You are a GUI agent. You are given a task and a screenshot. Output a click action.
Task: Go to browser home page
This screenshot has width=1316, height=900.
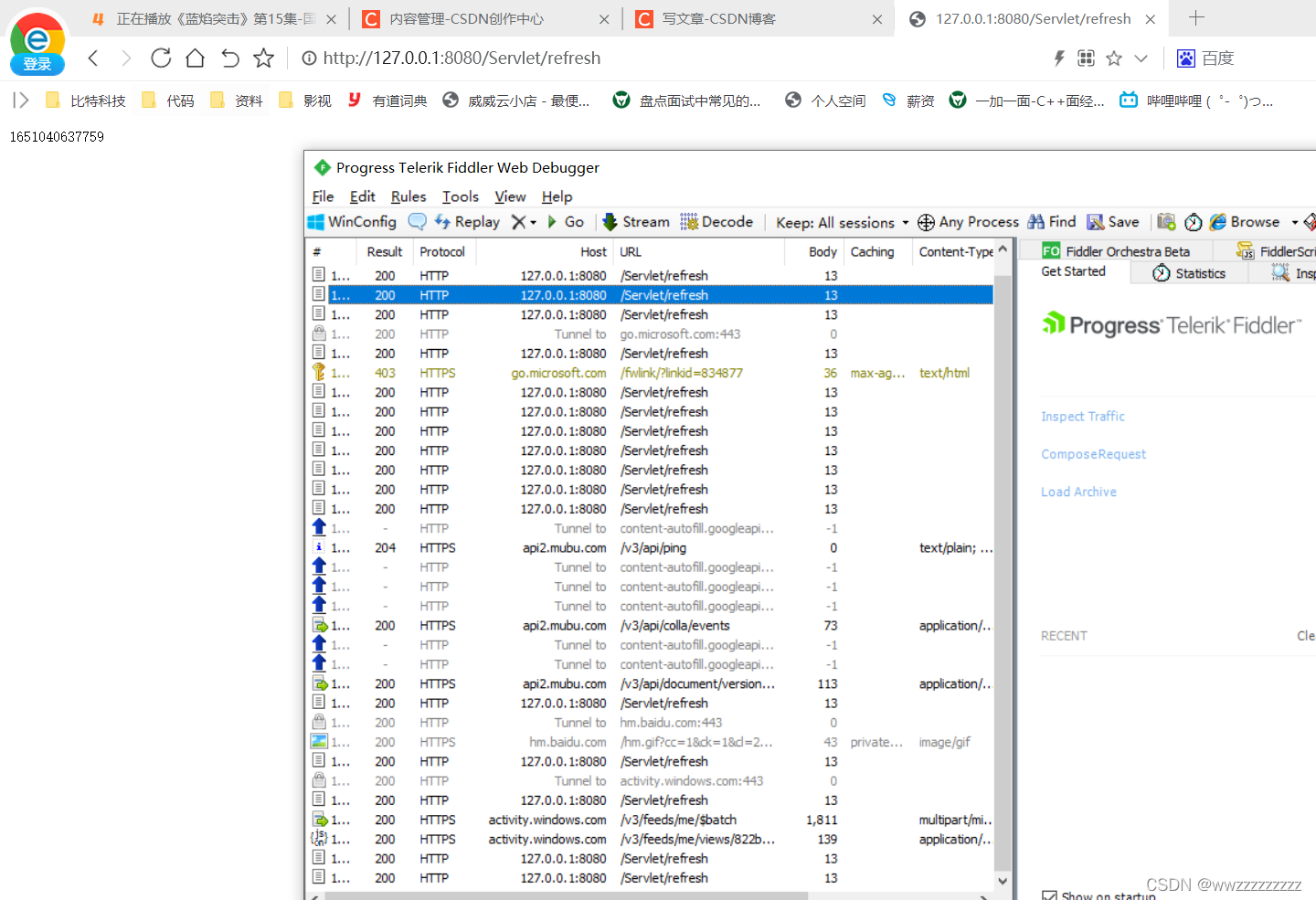coord(195,58)
